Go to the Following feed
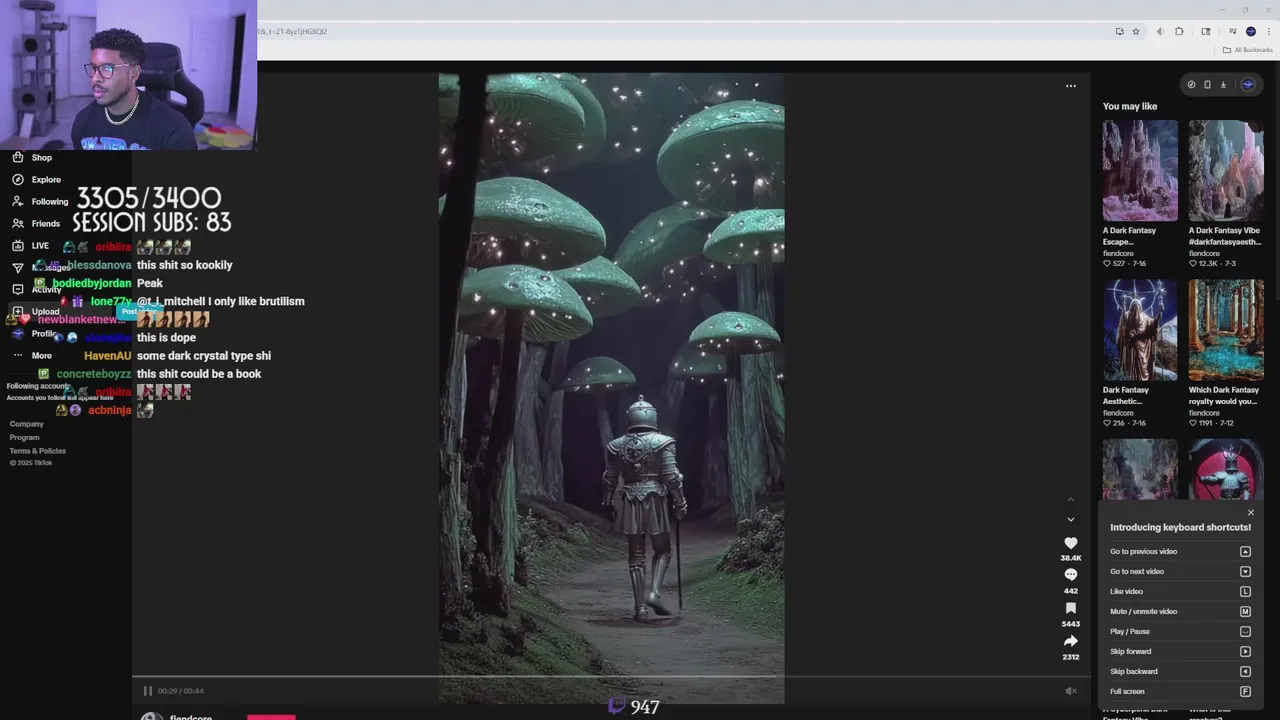Screen dimensions: 1280x720 pyautogui.click(x=39, y=201)
